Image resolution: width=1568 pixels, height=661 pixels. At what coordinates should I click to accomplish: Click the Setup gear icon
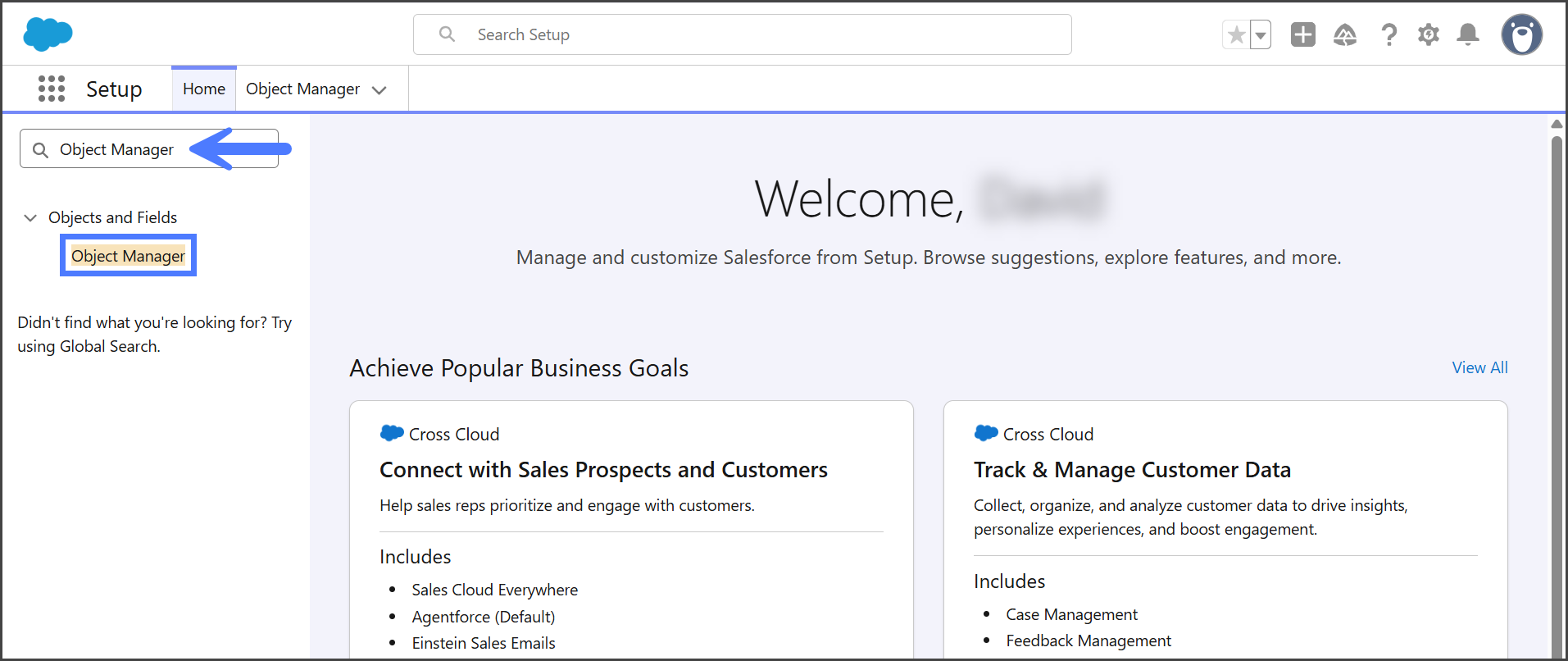click(x=1428, y=34)
